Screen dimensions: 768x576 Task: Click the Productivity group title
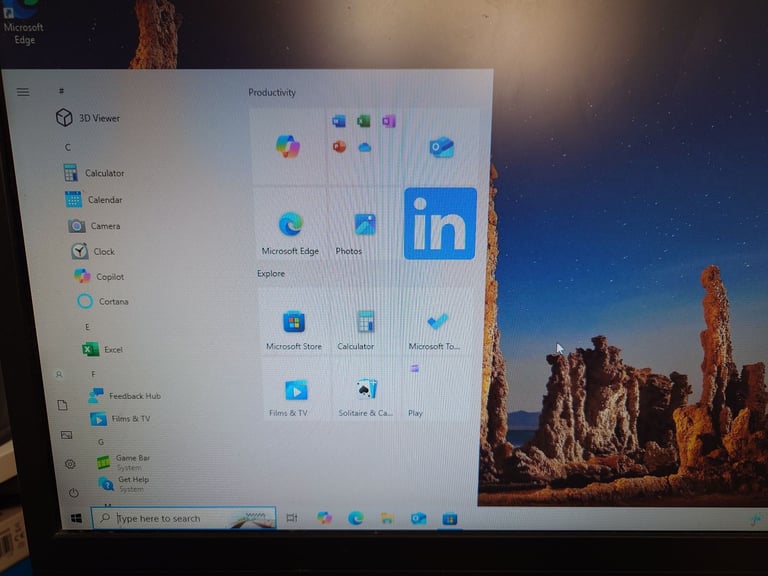272,92
